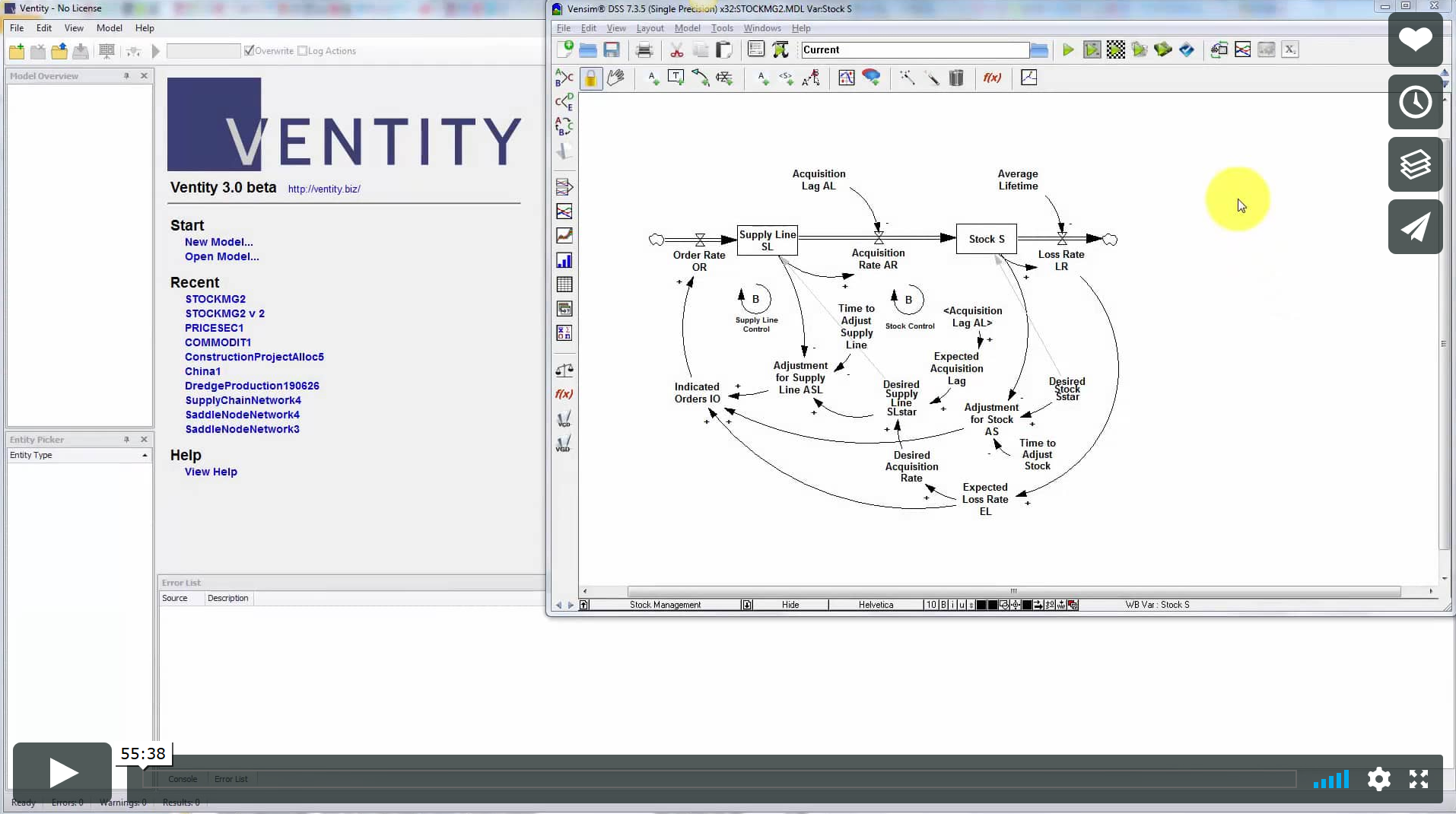Image resolution: width=1456 pixels, height=814 pixels.
Task: Click the Print icon in Vensim toolbar
Action: click(x=644, y=50)
